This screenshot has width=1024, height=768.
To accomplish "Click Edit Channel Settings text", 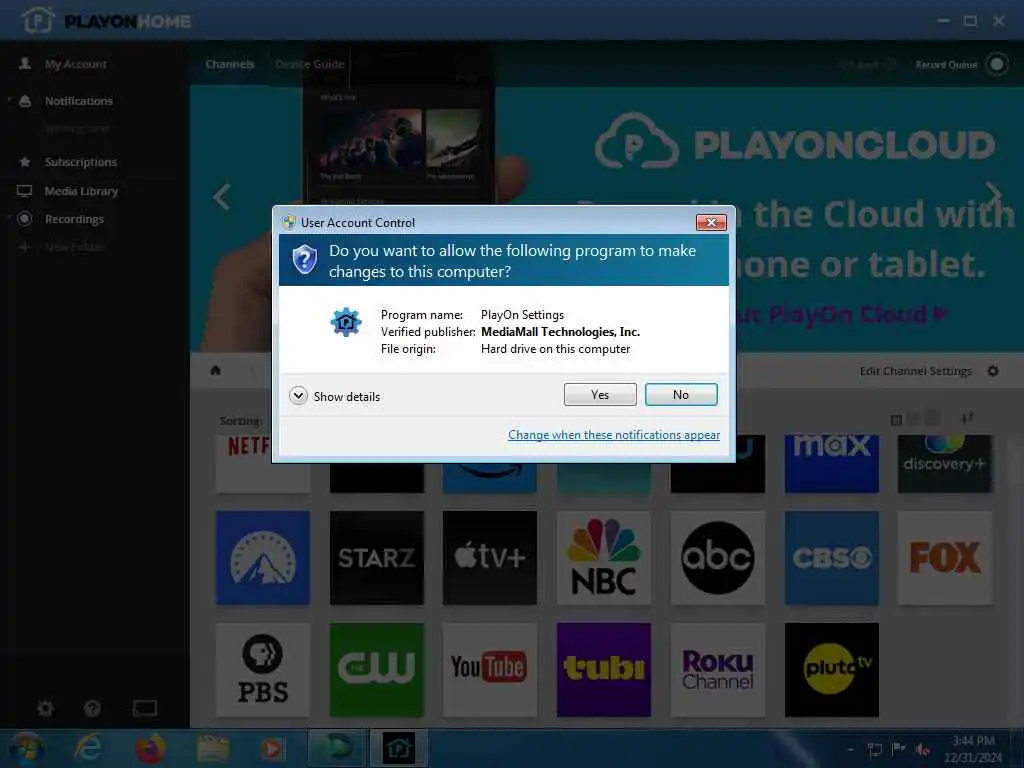I will click(915, 371).
